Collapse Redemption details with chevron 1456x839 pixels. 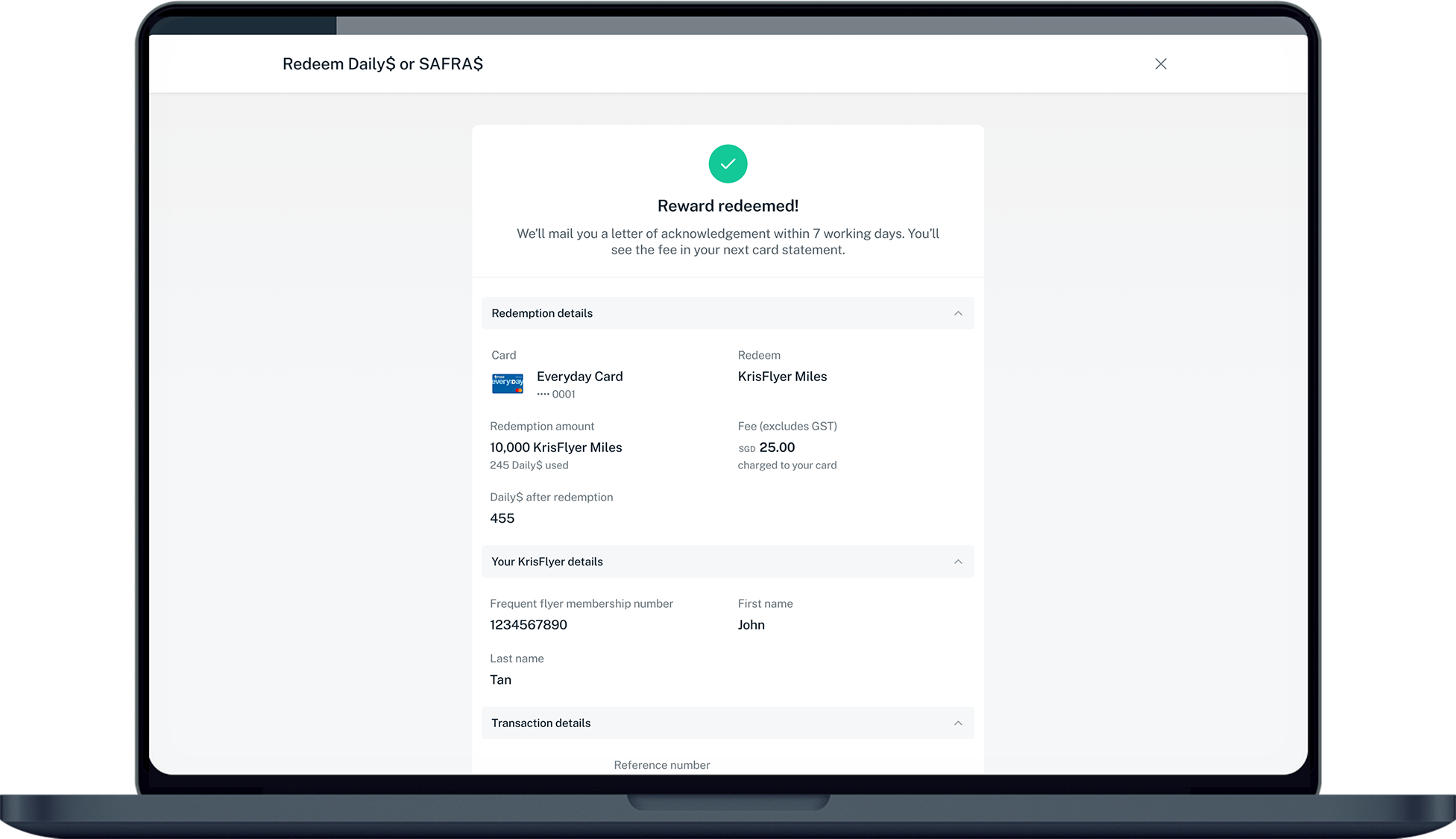(958, 313)
